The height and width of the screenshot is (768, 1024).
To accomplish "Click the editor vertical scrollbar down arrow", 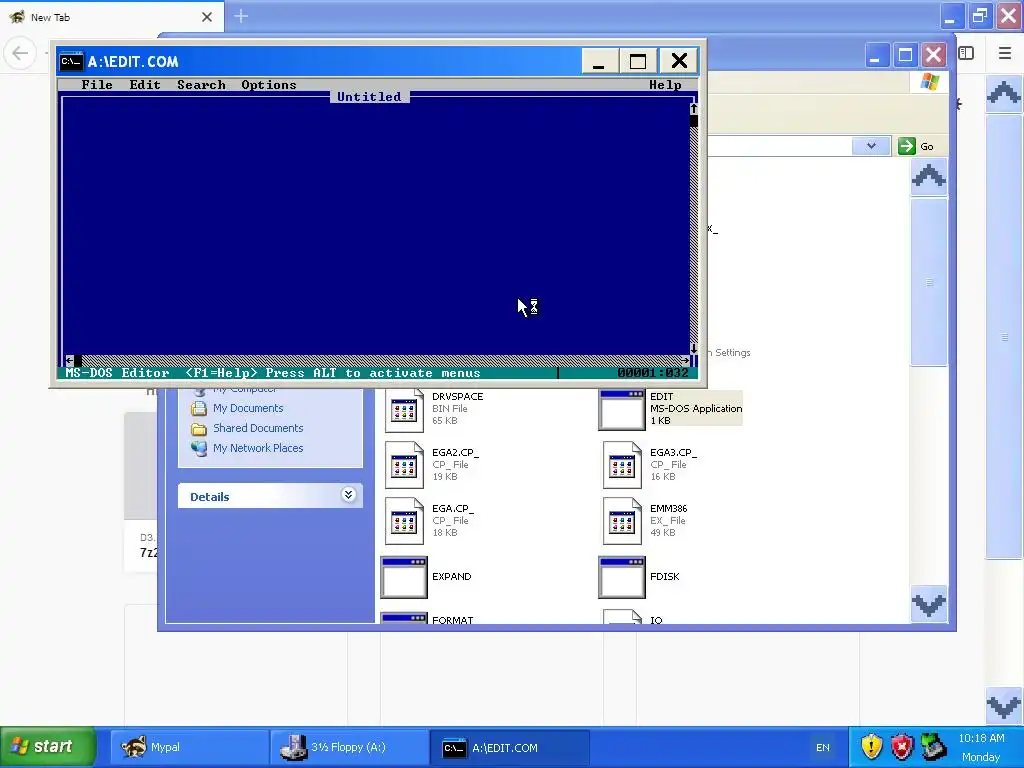I will click(694, 349).
